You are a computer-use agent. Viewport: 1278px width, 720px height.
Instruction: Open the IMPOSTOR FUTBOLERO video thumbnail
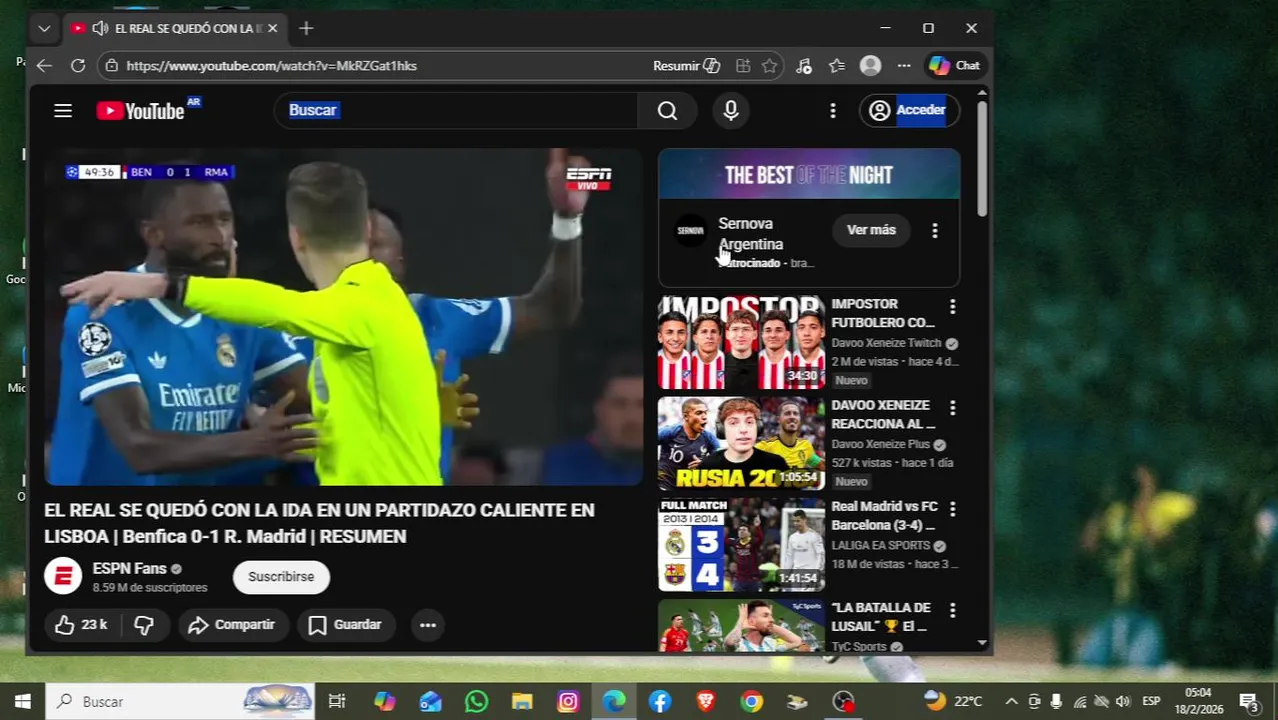coord(741,342)
